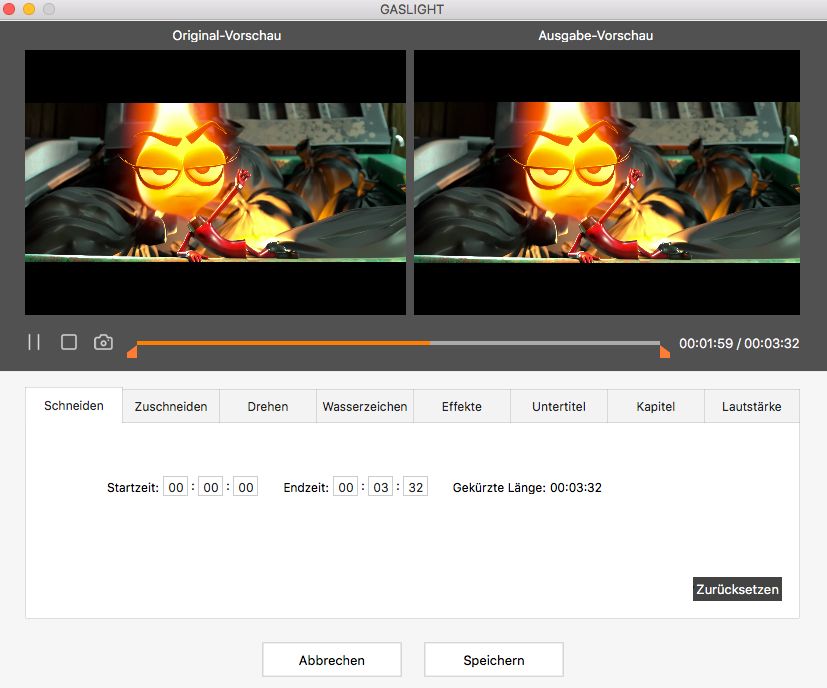827x688 pixels.
Task: Click the Original-Vorschau video preview
Action: pyautogui.click(x=215, y=183)
